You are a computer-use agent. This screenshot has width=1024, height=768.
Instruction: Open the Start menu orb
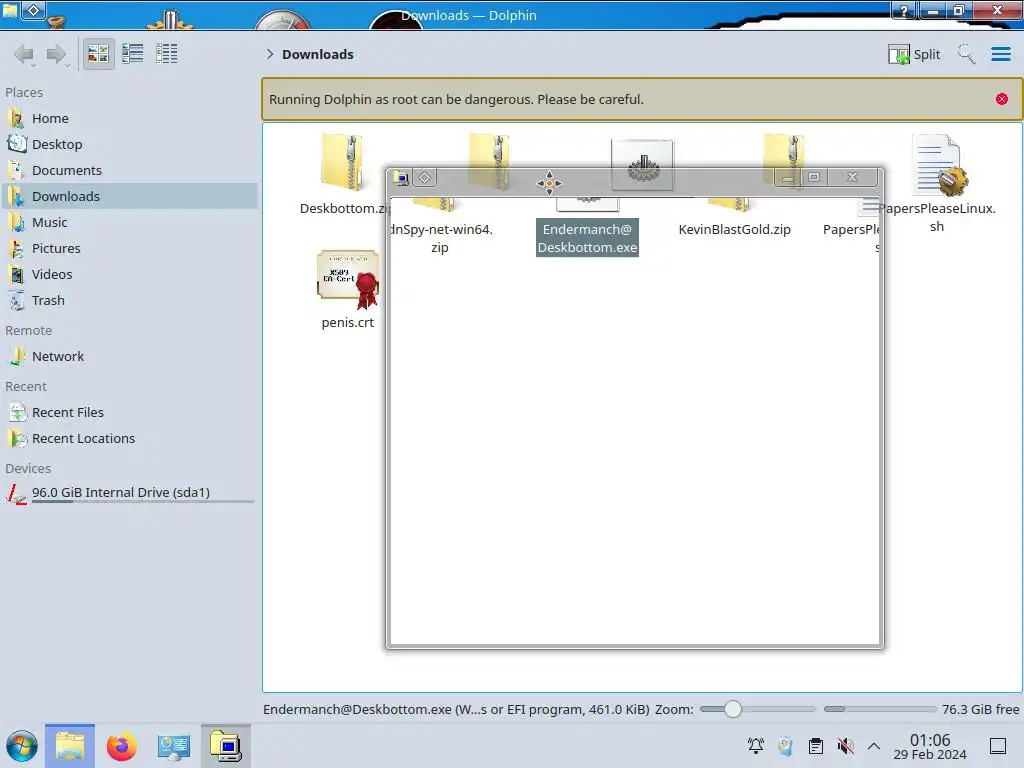click(x=22, y=746)
